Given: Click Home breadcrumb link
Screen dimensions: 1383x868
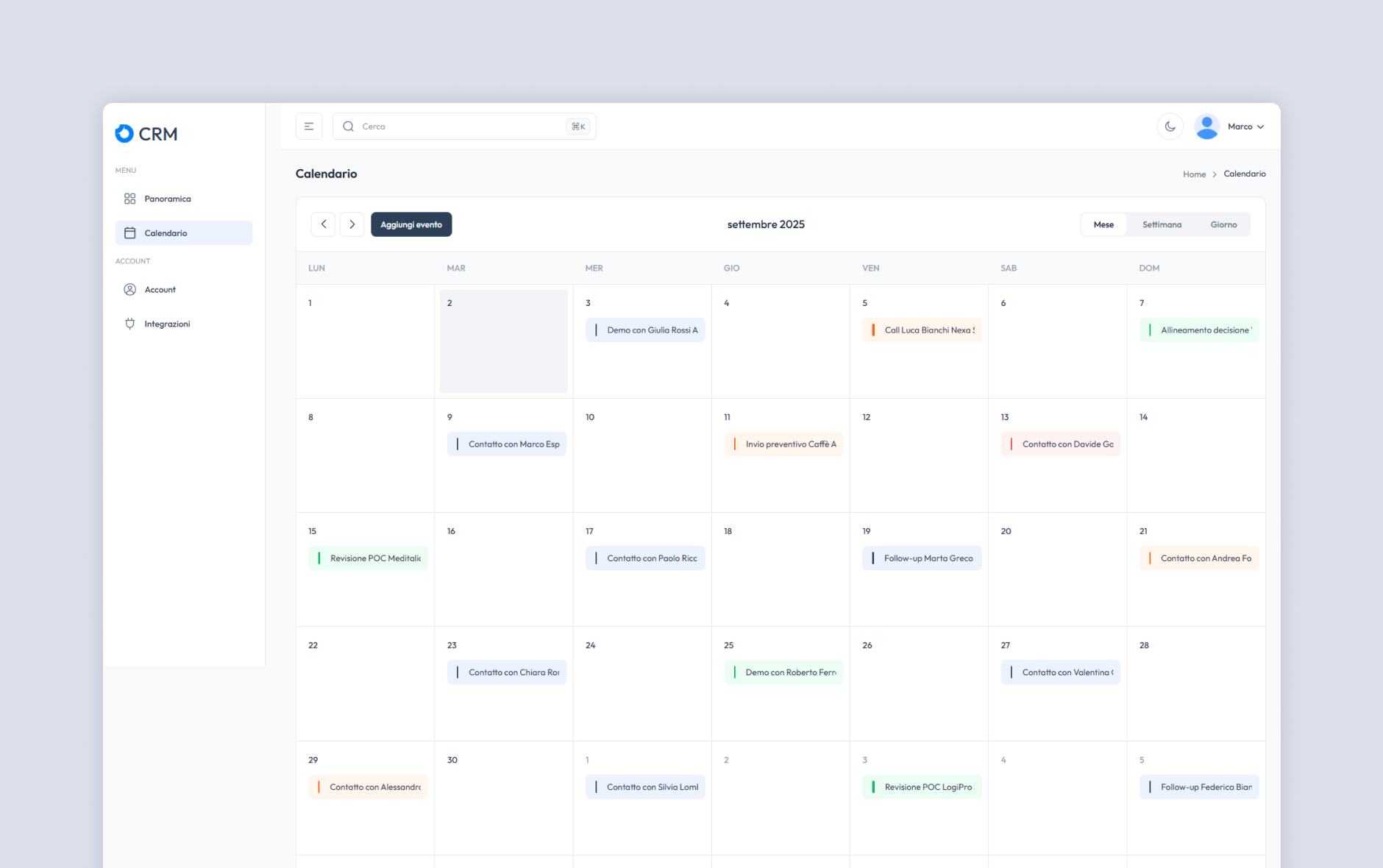Looking at the screenshot, I should [1194, 174].
